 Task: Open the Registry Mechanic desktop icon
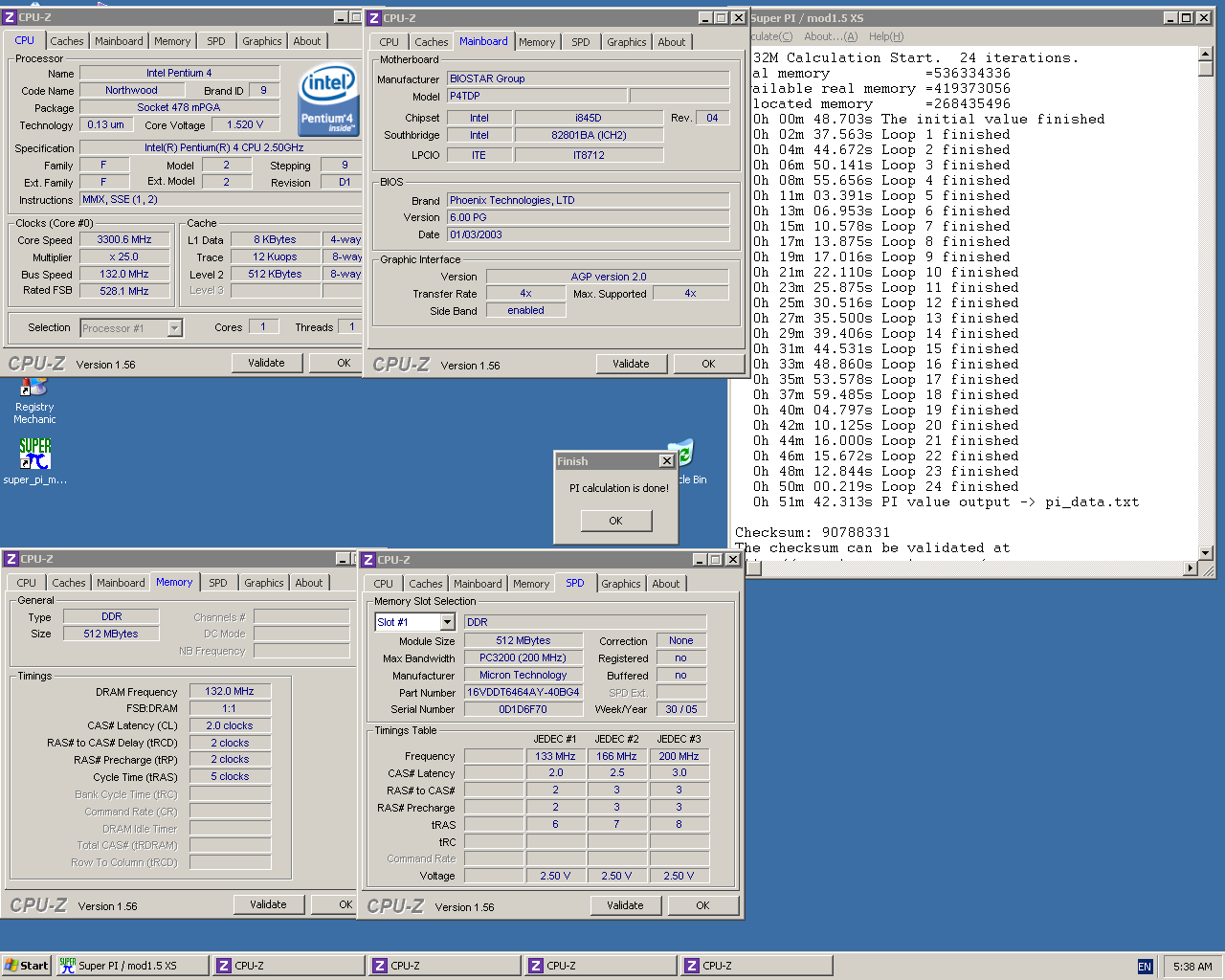[34, 401]
